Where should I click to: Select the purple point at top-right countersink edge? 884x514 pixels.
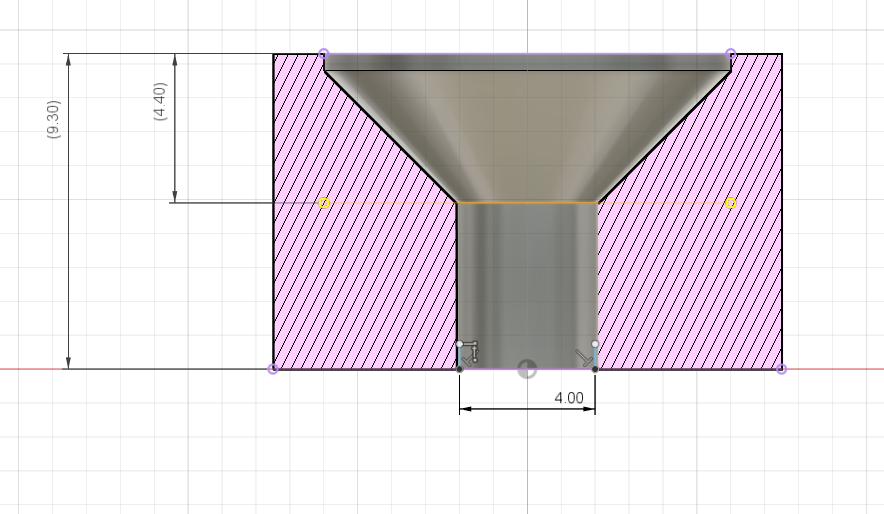pyautogui.click(x=731, y=54)
